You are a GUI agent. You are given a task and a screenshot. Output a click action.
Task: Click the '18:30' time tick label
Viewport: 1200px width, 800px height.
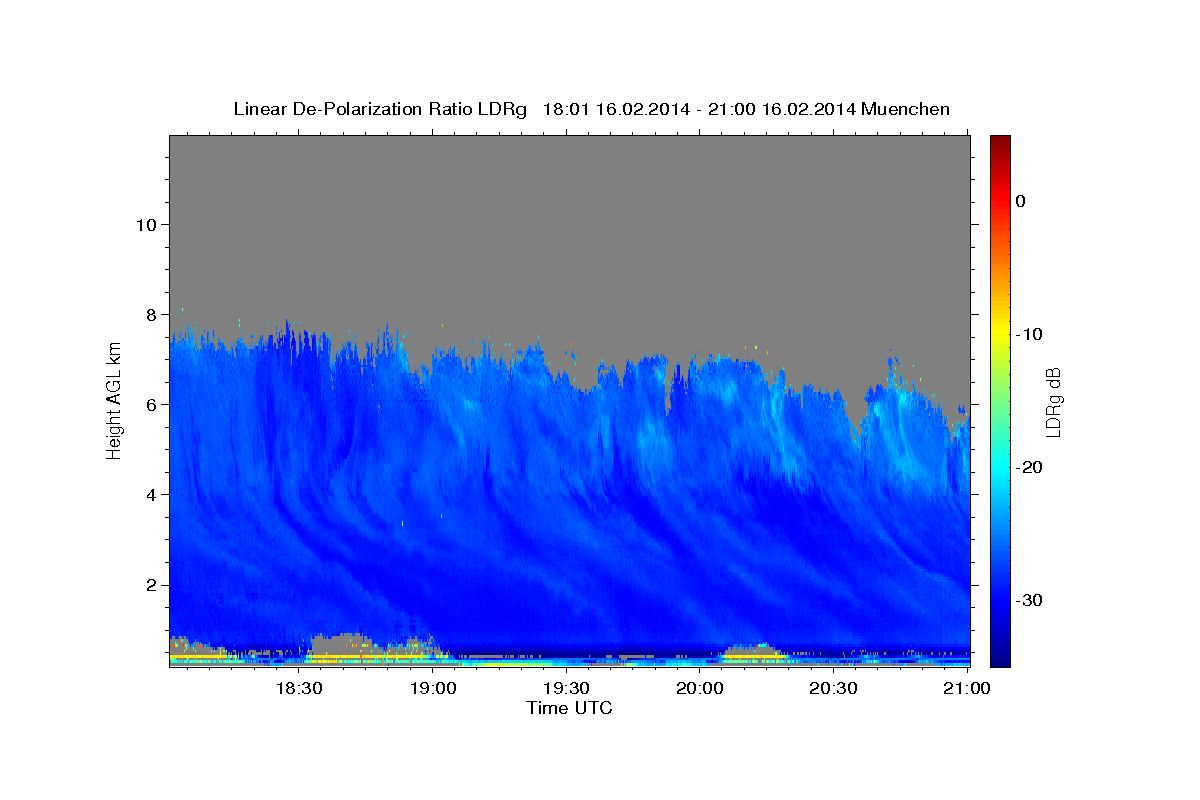coord(298,688)
